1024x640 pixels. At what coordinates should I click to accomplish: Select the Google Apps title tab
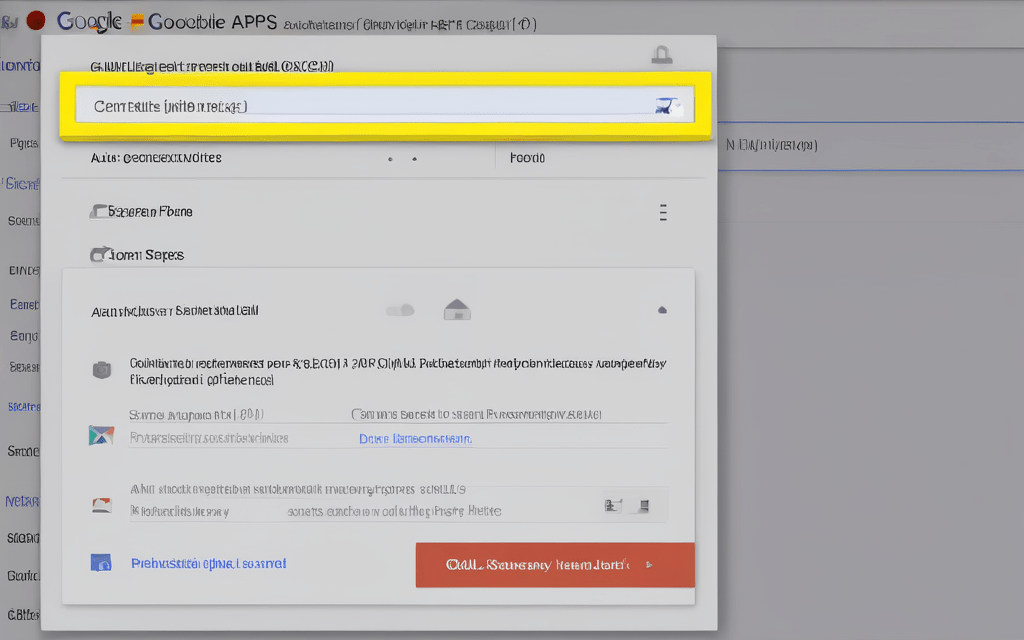210,21
